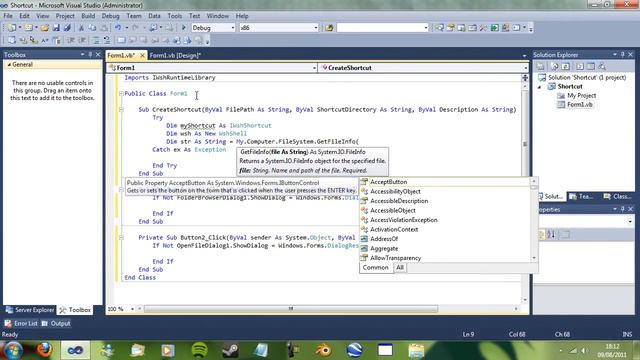Open the Tools menu

point(175,16)
